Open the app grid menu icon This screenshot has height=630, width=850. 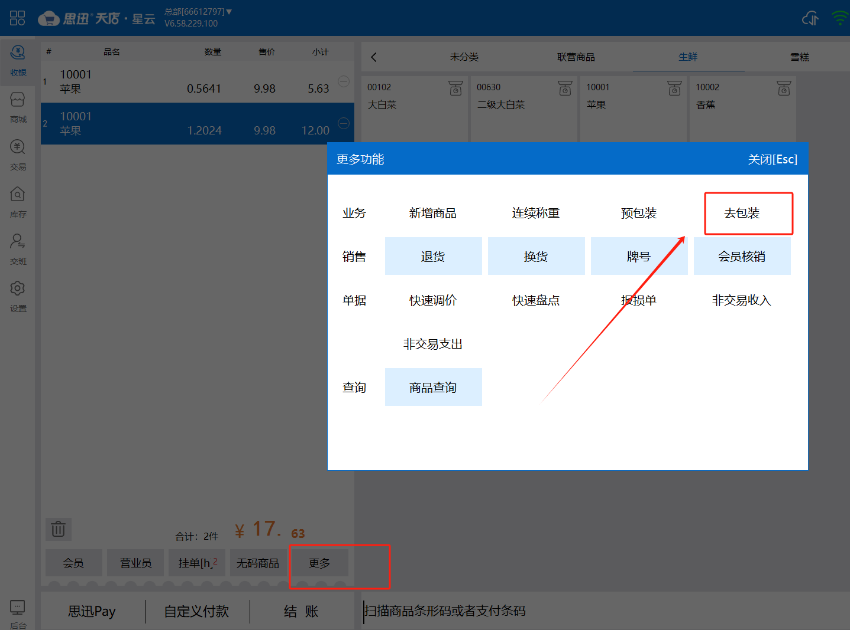tap(17, 18)
